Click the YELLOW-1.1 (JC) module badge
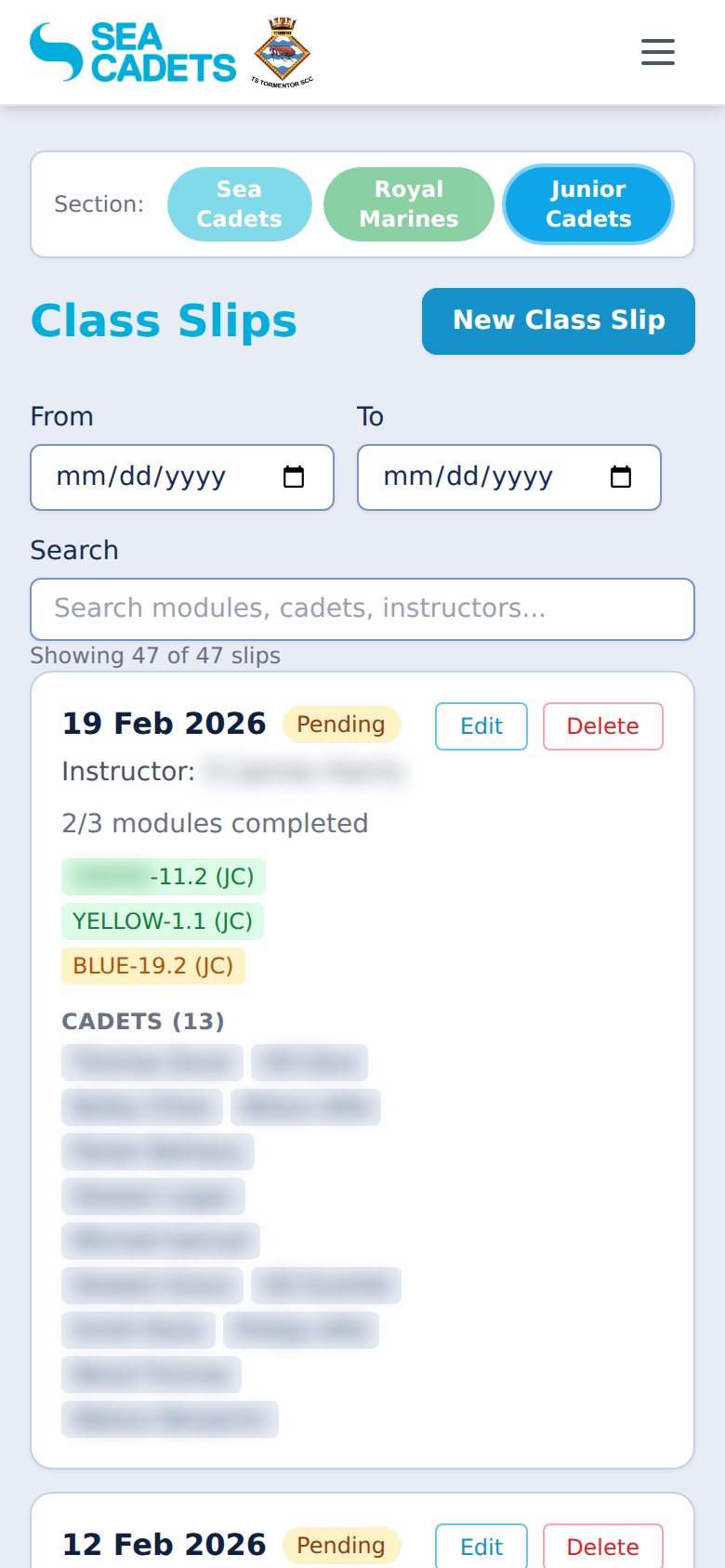This screenshot has height=1568, width=725. click(163, 921)
